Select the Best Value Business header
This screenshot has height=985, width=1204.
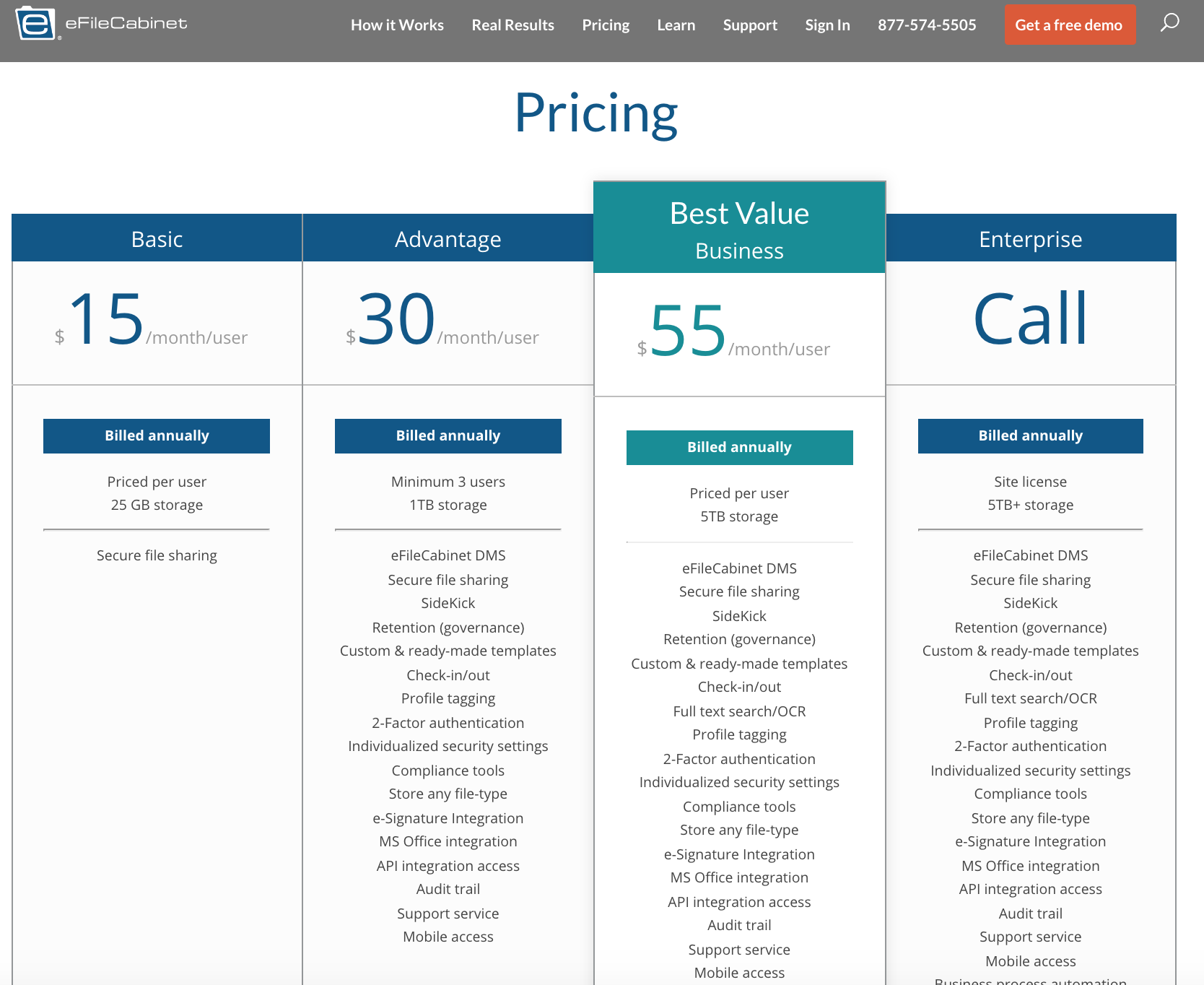pos(739,228)
